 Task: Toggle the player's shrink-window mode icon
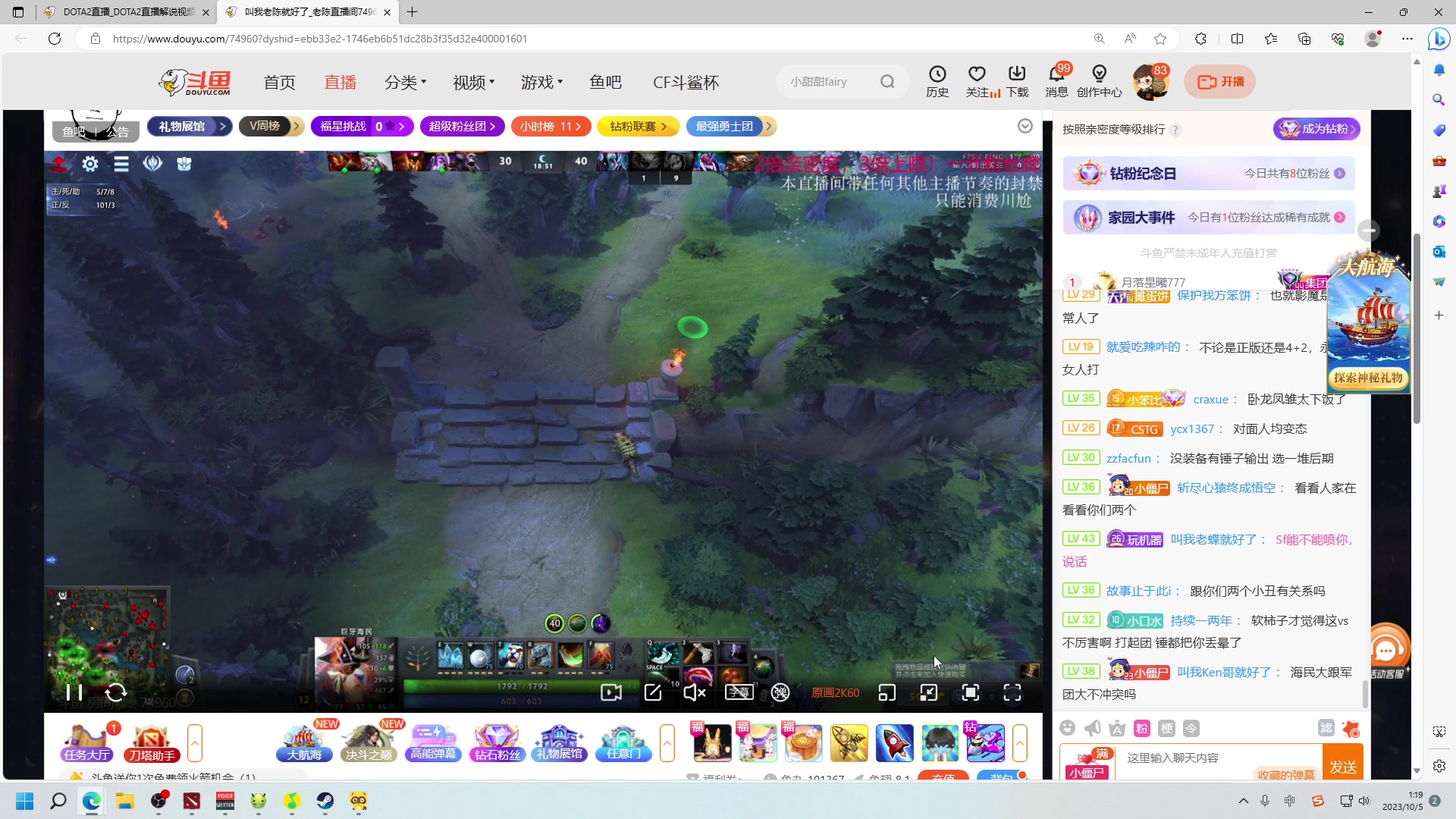coord(929,692)
